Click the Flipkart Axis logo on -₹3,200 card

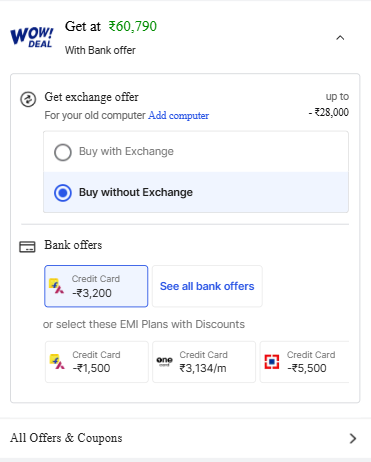(57, 286)
